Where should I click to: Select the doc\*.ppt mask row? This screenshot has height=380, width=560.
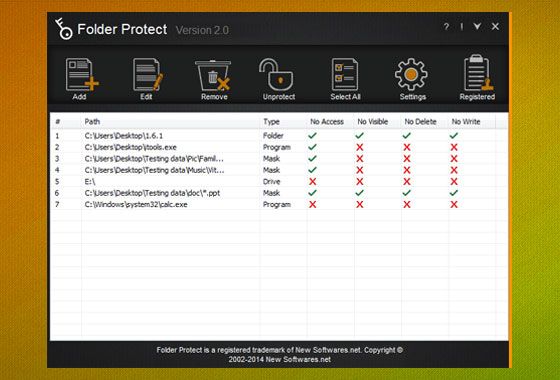pyautogui.click(x=279, y=193)
